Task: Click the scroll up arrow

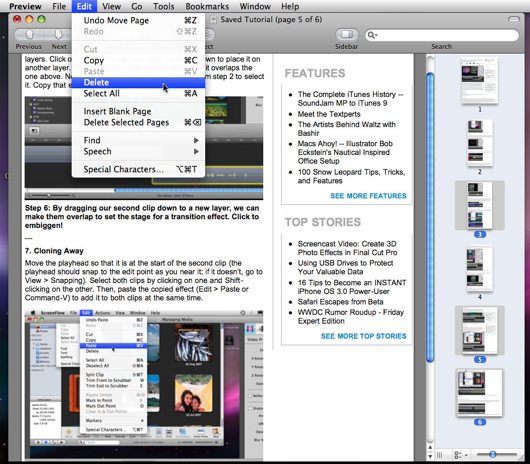Action: pos(430,447)
